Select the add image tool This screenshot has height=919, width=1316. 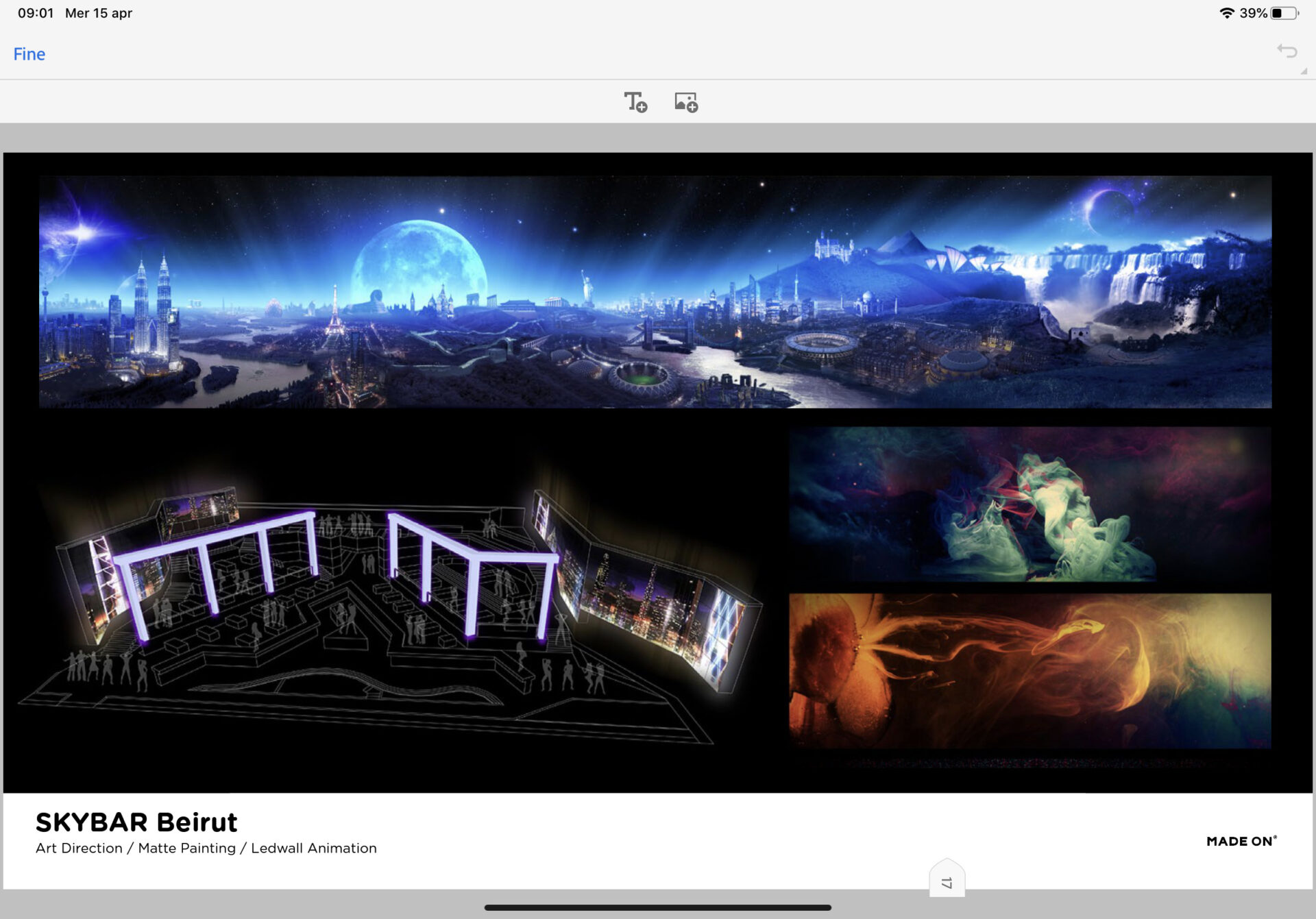[685, 102]
